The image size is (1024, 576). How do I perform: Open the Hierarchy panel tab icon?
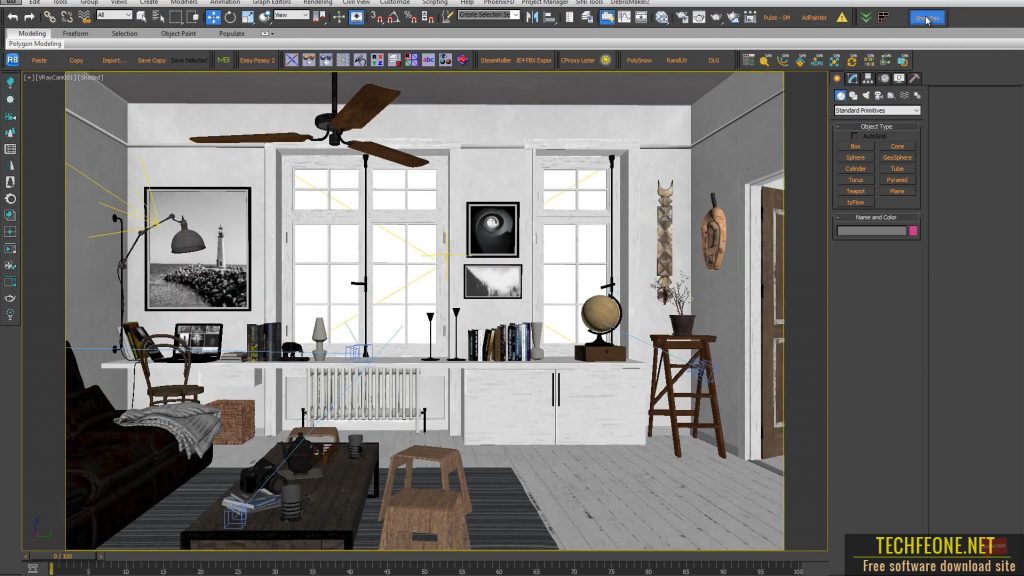coord(868,78)
